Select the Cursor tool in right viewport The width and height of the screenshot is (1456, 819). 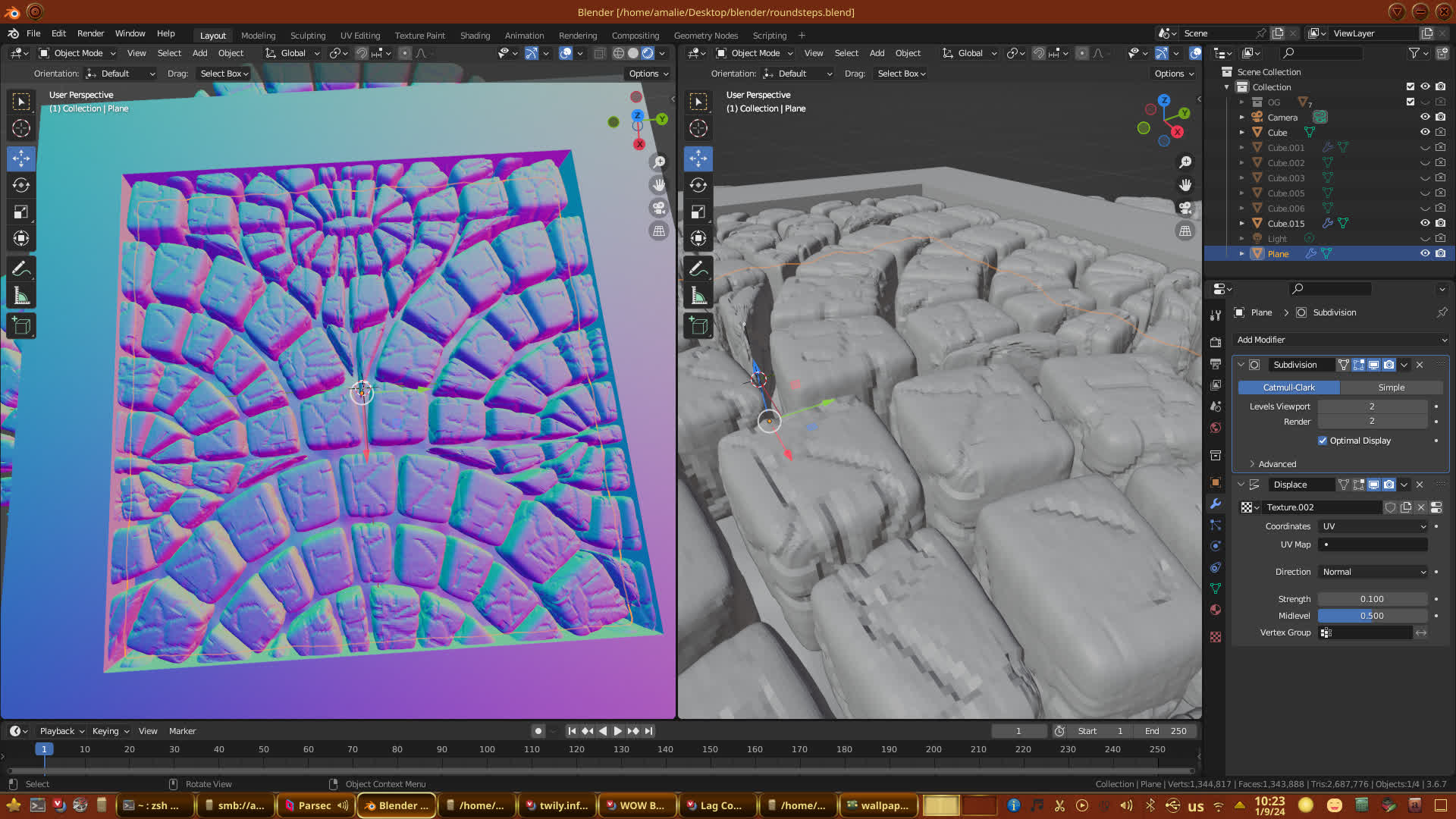(698, 128)
